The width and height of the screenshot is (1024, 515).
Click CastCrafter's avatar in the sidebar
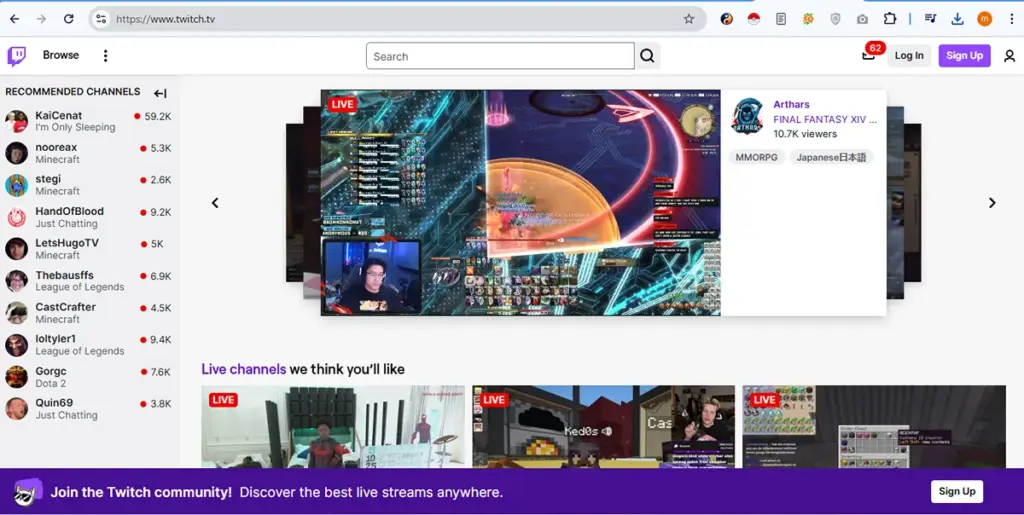pos(16,313)
